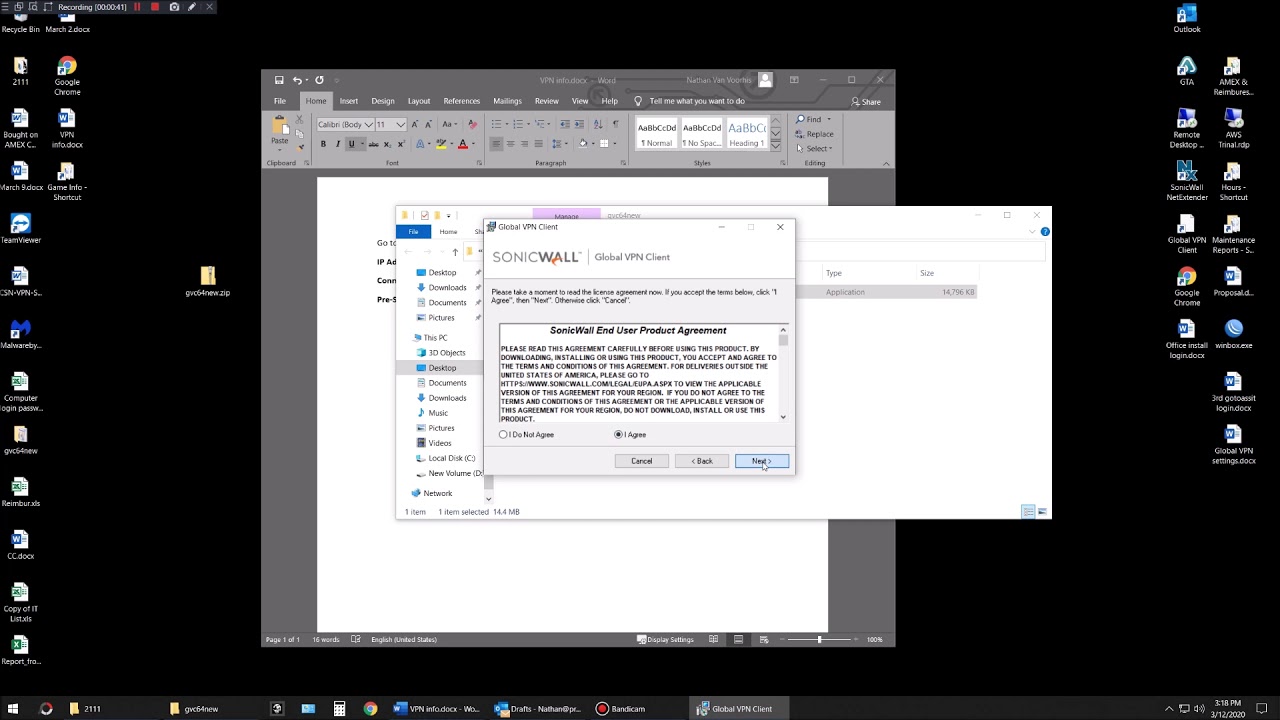
Task: Select Downloads under Quick access in Explorer
Action: (447, 288)
